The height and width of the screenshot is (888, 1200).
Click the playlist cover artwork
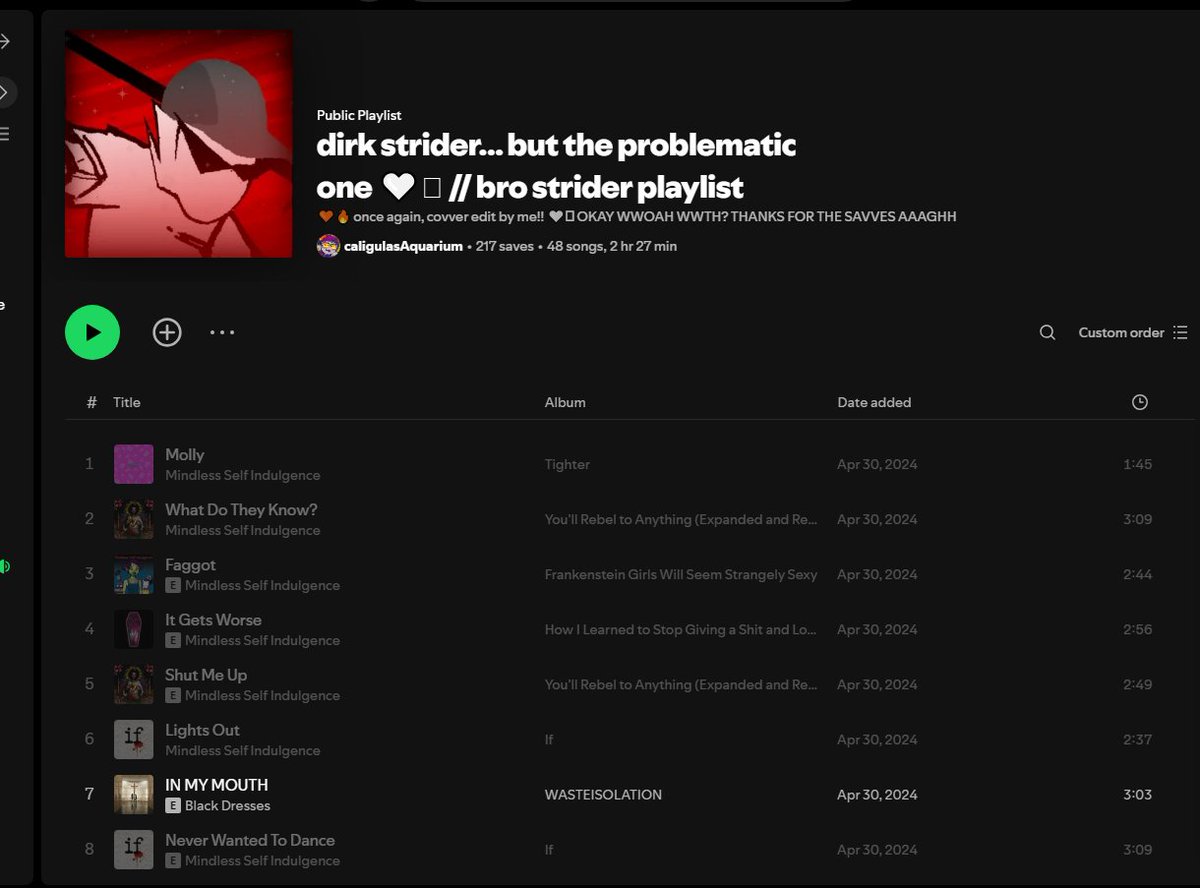point(178,143)
